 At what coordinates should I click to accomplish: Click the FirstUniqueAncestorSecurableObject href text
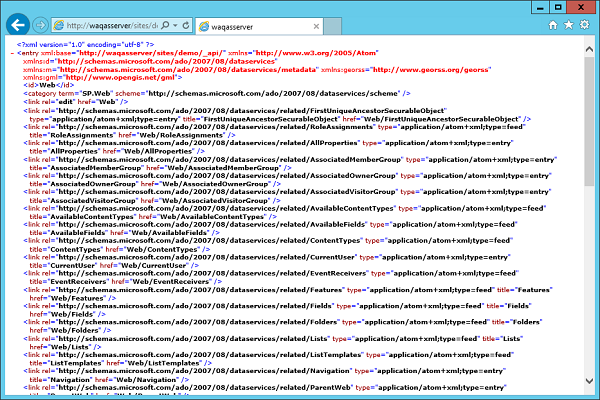pyautogui.click(x=432, y=119)
